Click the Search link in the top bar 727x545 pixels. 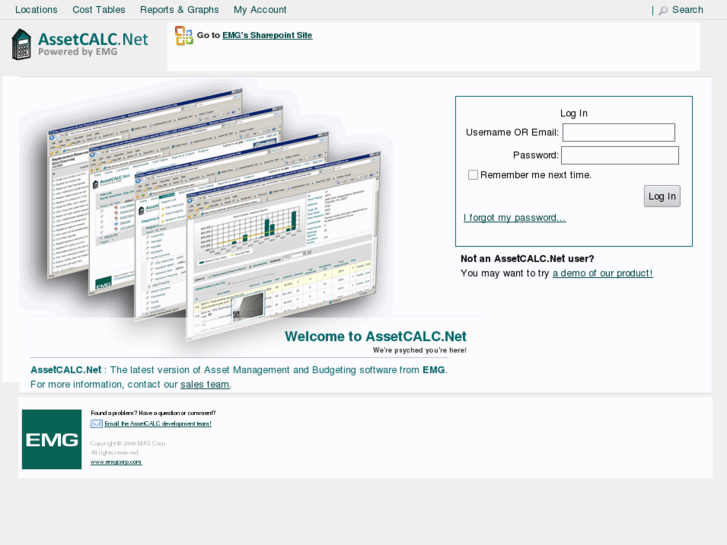tap(688, 10)
